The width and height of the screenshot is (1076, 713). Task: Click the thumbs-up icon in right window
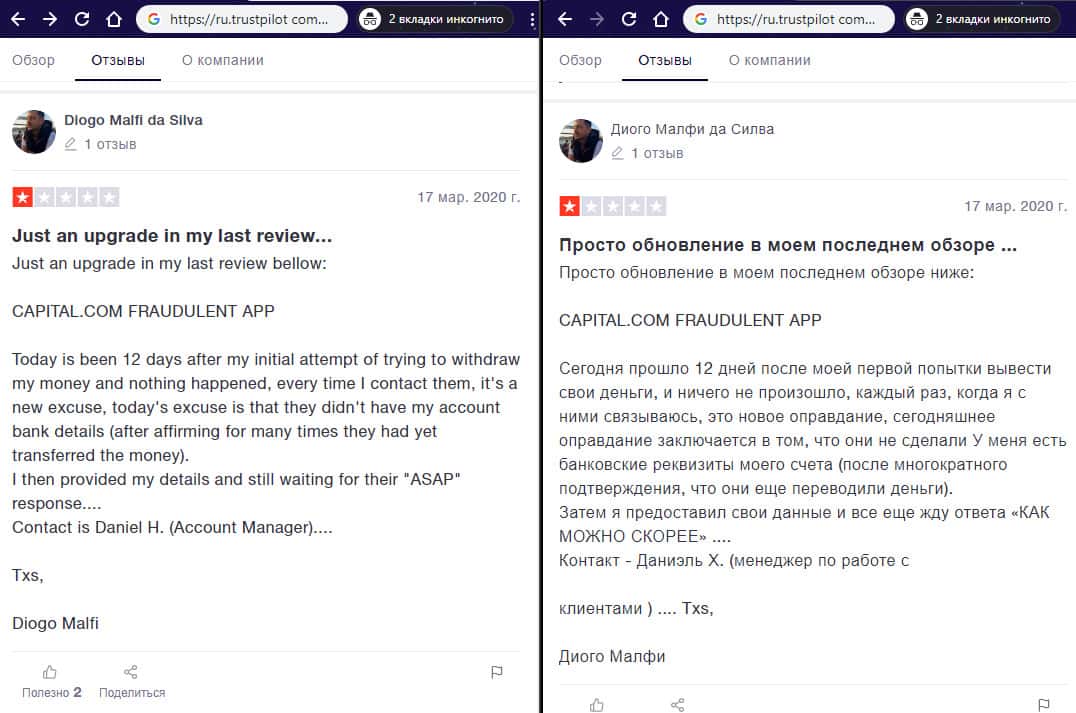click(596, 705)
